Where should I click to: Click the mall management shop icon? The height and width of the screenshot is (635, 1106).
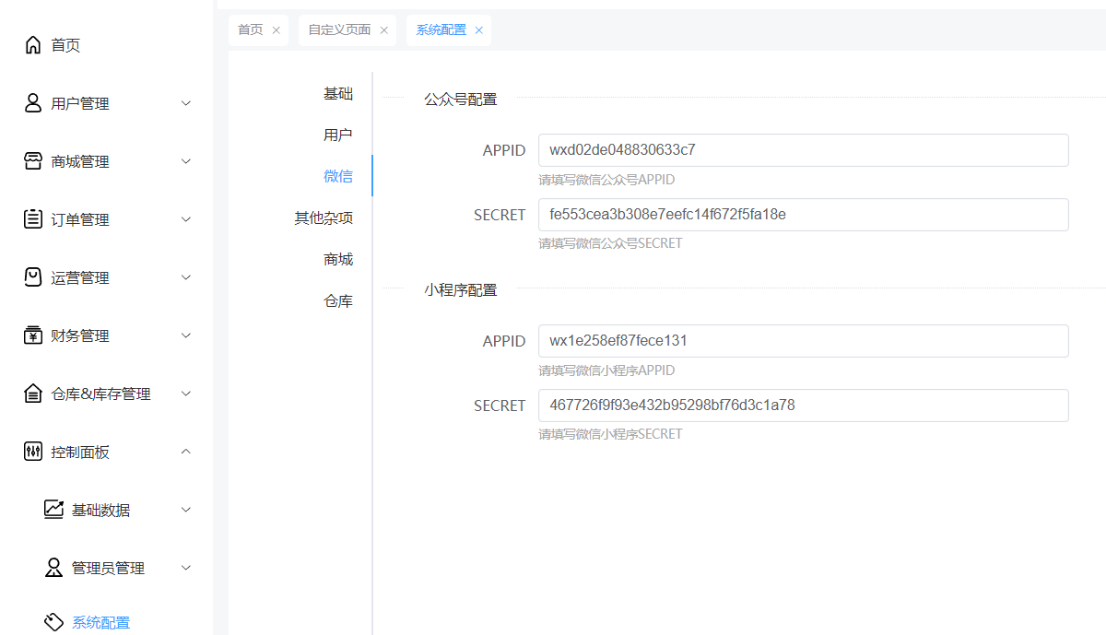click(x=33, y=161)
